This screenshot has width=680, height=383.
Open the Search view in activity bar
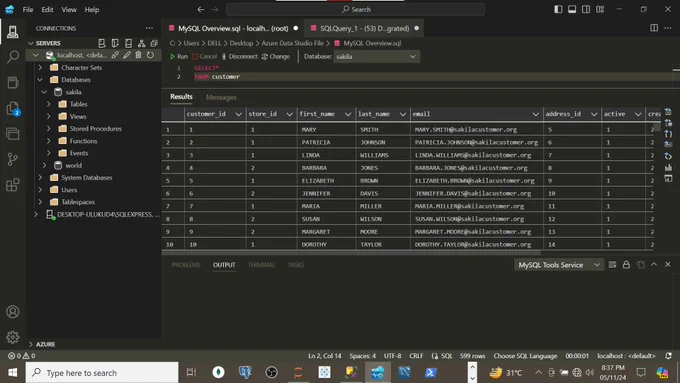coord(13,56)
